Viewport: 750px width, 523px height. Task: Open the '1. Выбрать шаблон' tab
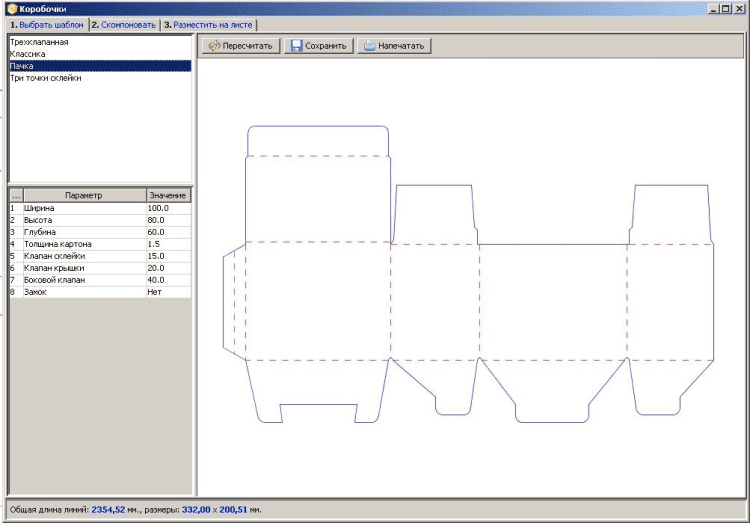47,25
